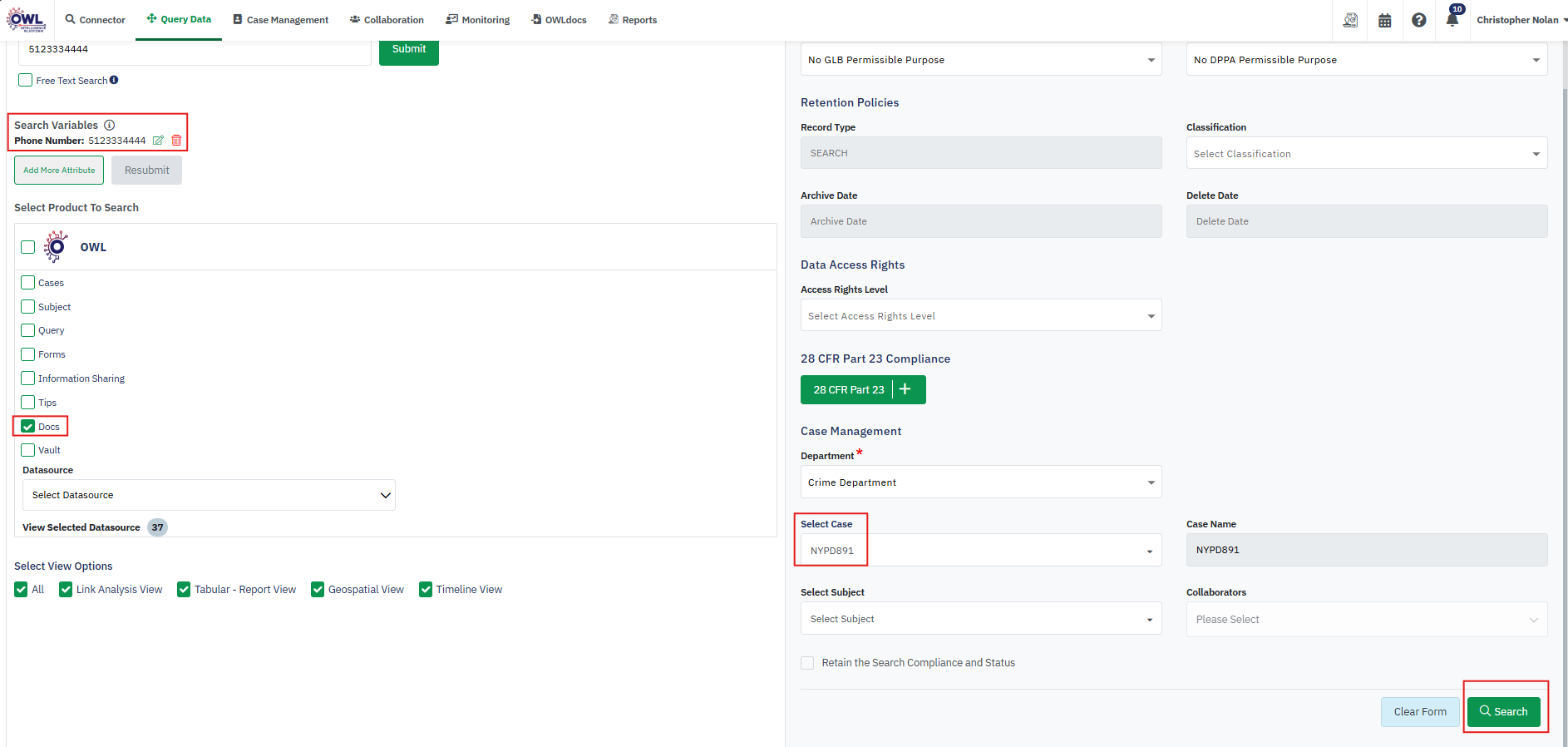Image resolution: width=1568 pixels, height=747 pixels.
Task: Uncheck the Docs product checkbox
Action: click(x=28, y=427)
